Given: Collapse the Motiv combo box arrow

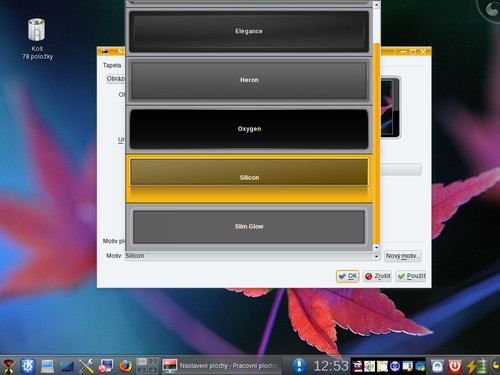Looking at the screenshot, I should [x=376, y=256].
